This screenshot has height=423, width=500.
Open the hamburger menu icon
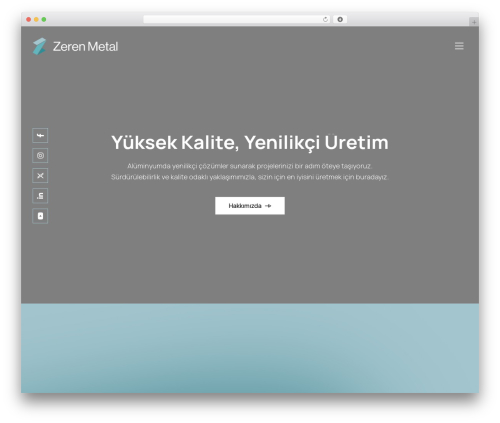459,46
